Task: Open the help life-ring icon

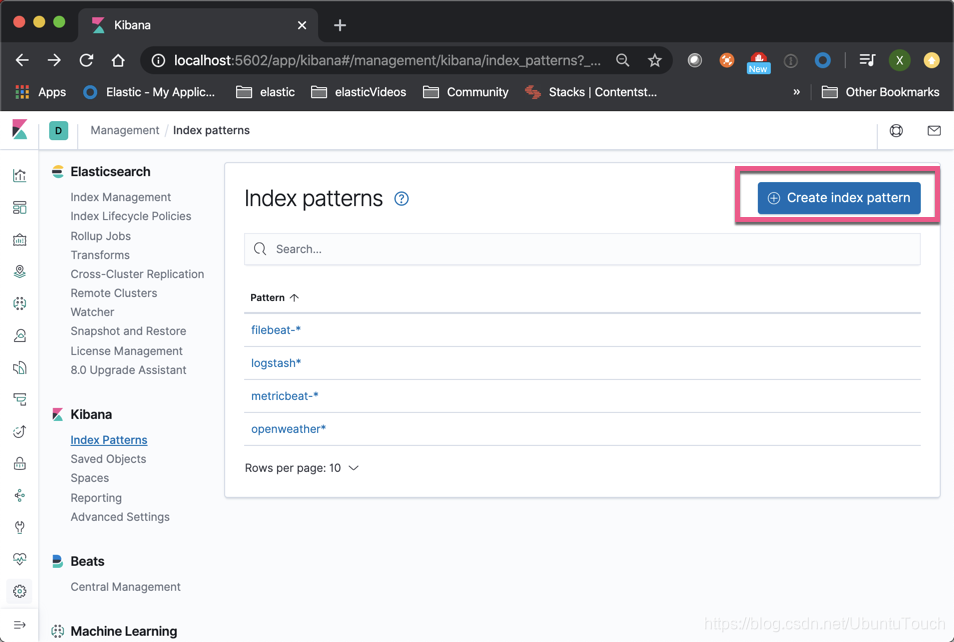Action: [x=896, y=130]
